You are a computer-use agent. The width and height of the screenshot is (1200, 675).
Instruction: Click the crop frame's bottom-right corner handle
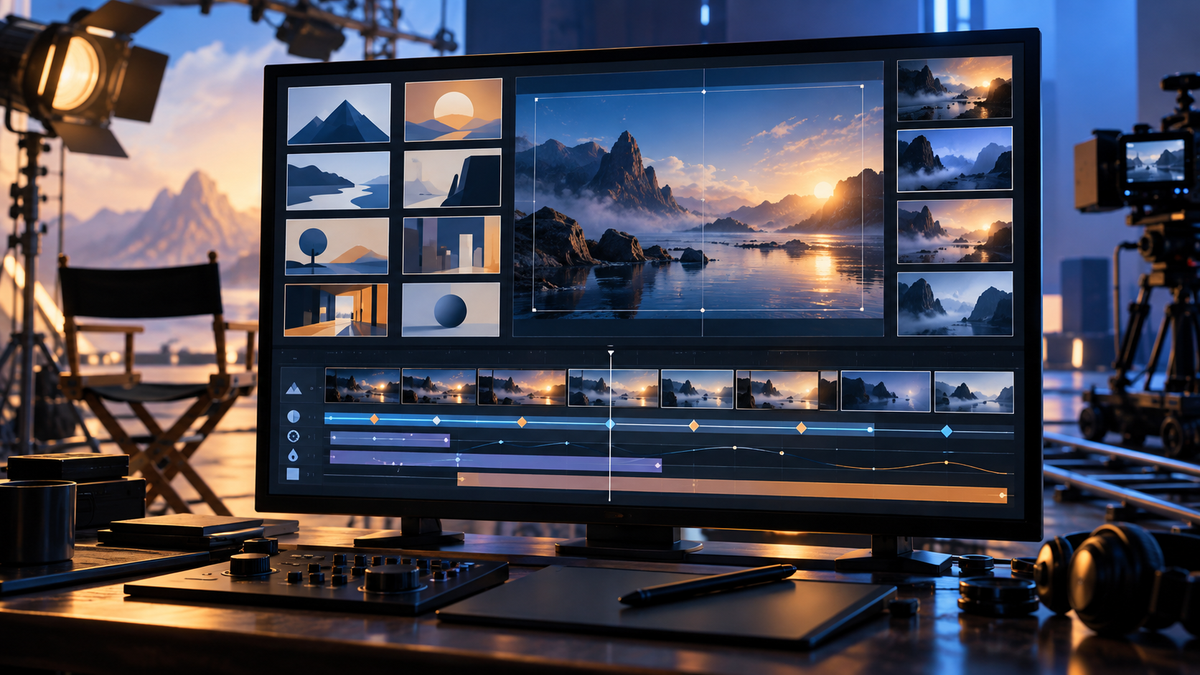click(863, 310)
